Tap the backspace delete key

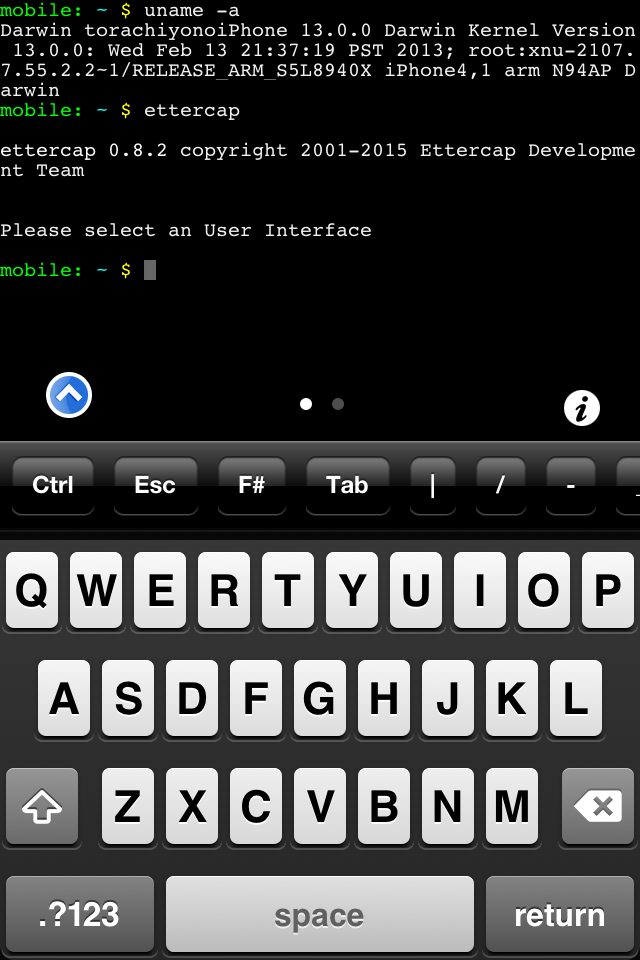pyautogui.click(x=598, y=806)
